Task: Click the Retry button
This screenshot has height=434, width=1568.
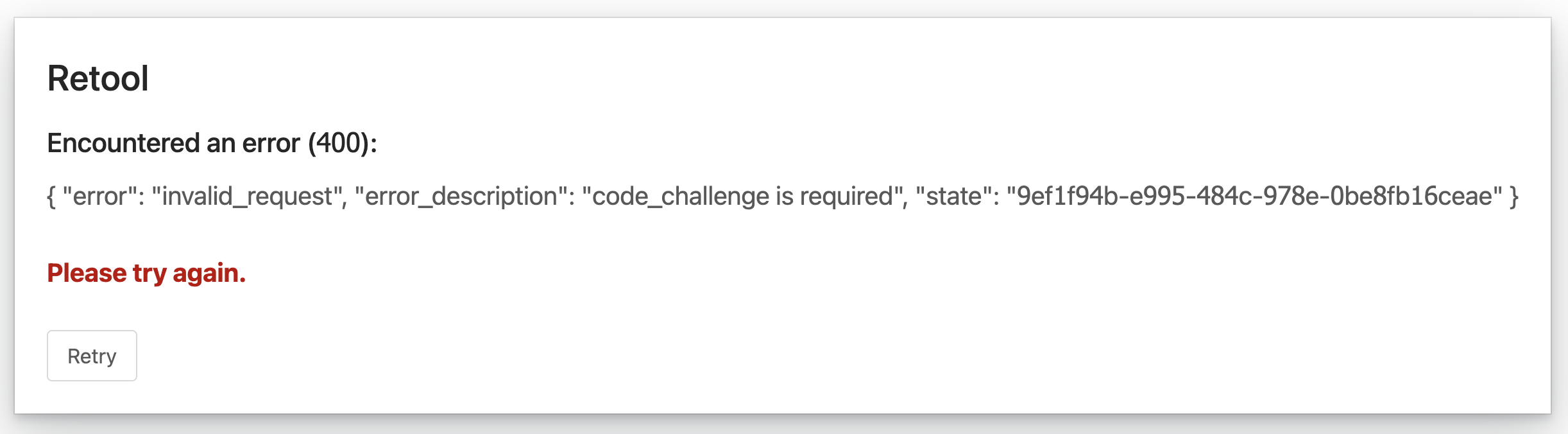Action: pos(92,356)
